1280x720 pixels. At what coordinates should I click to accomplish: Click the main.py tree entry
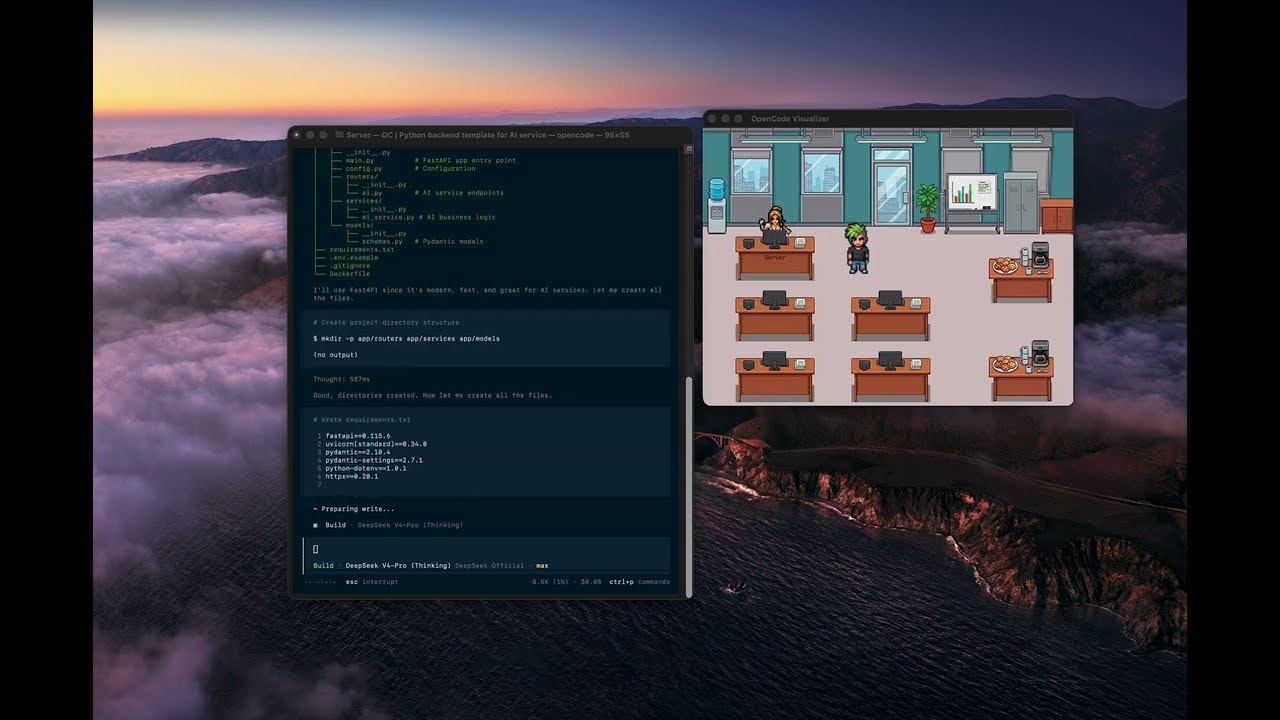click(360, 160)
